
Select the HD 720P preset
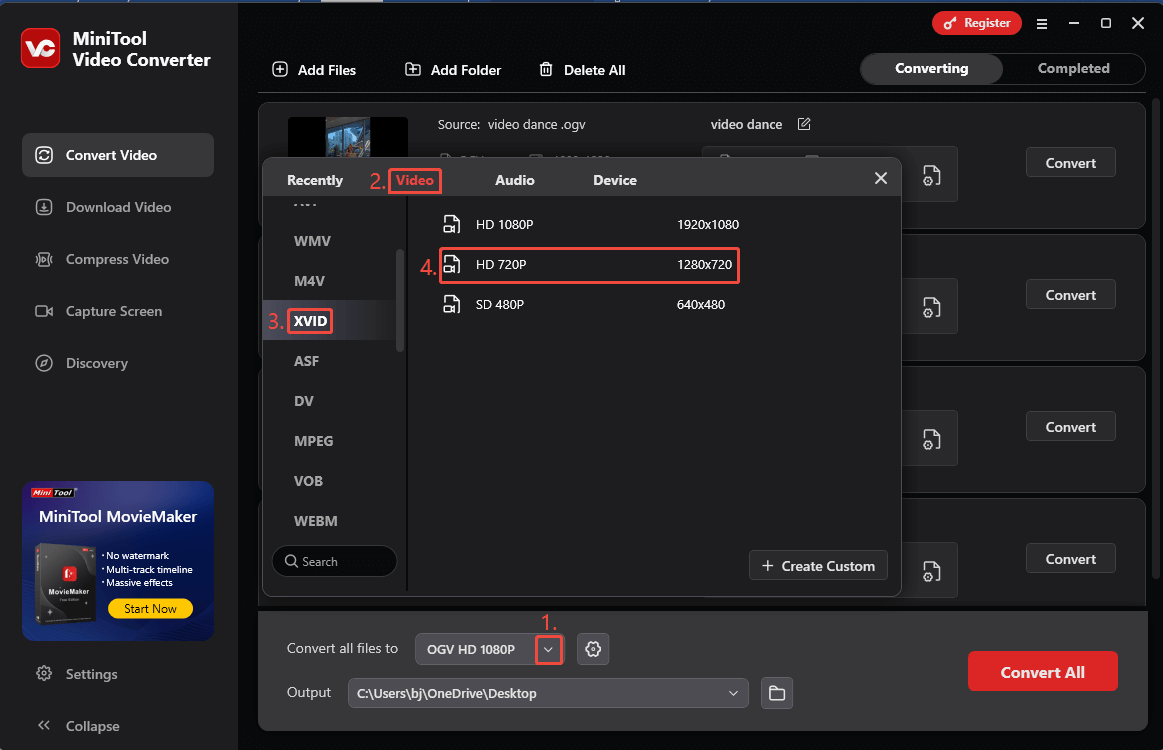point(590,265)
